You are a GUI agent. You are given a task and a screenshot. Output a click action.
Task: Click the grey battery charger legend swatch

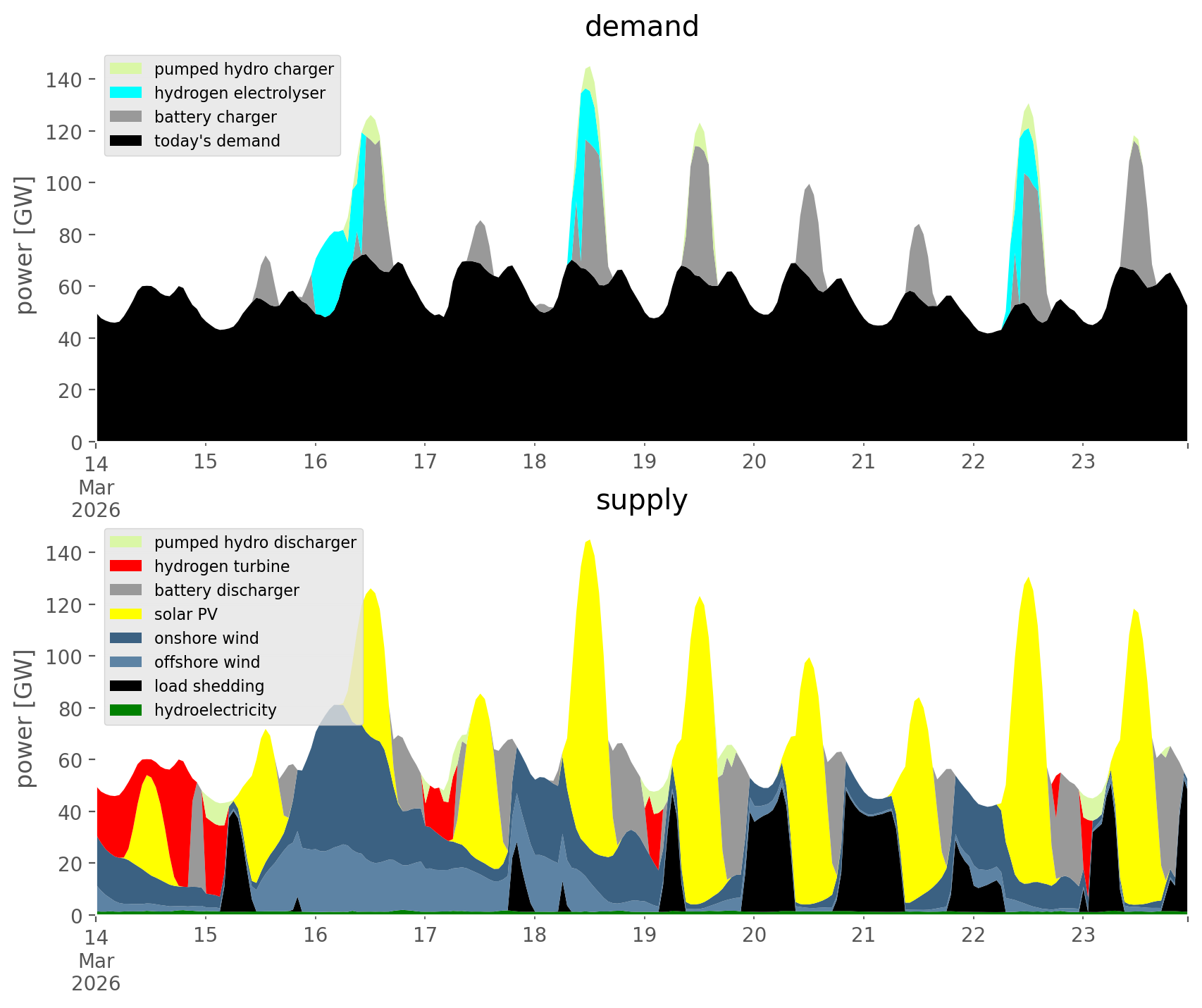click(126, 117)
